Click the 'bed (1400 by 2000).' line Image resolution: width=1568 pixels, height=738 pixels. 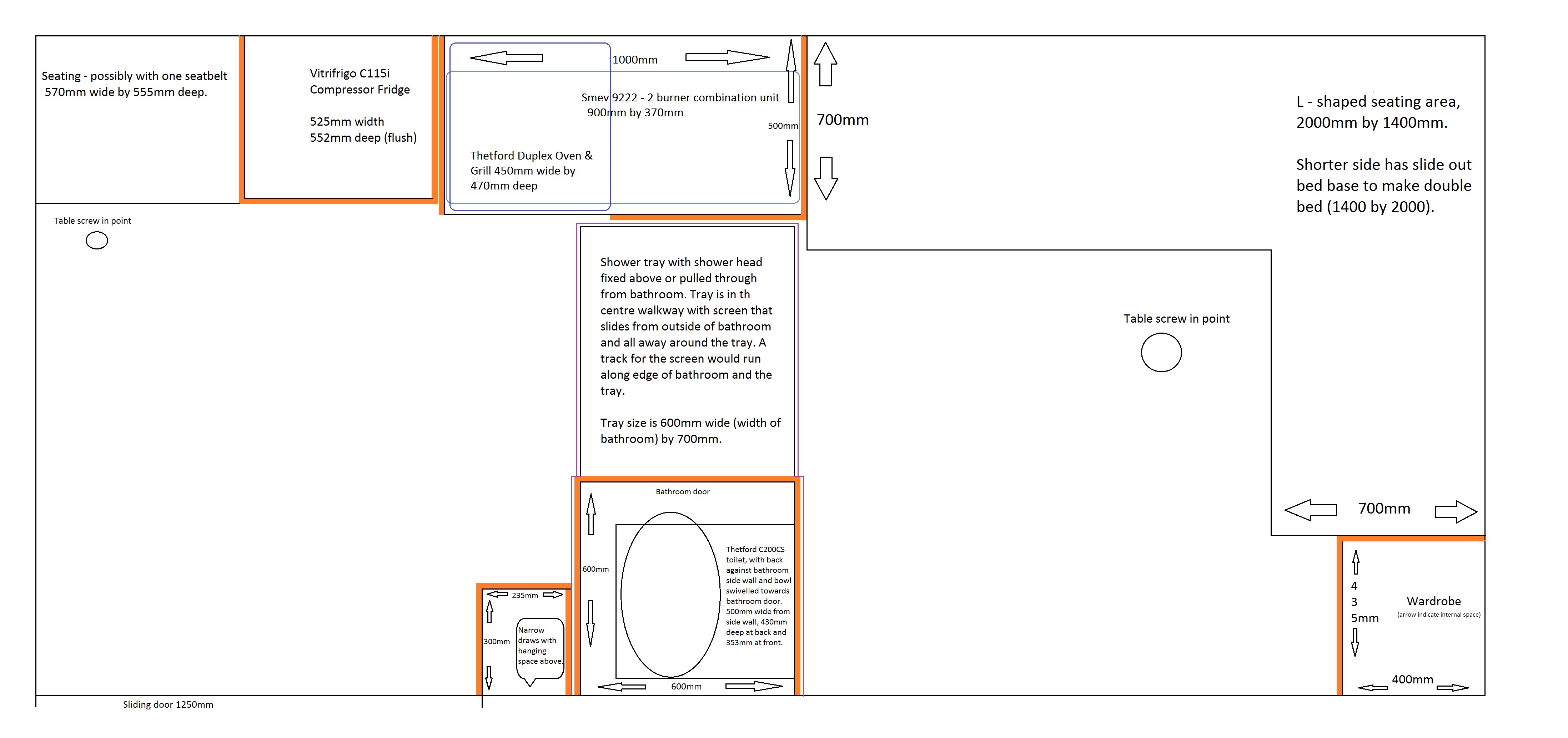coord(1365,207)
